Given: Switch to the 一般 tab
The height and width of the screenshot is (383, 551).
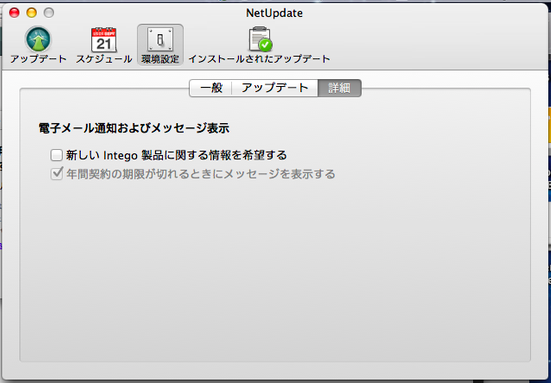Looking at the screenshot, I should pos(211,88).
